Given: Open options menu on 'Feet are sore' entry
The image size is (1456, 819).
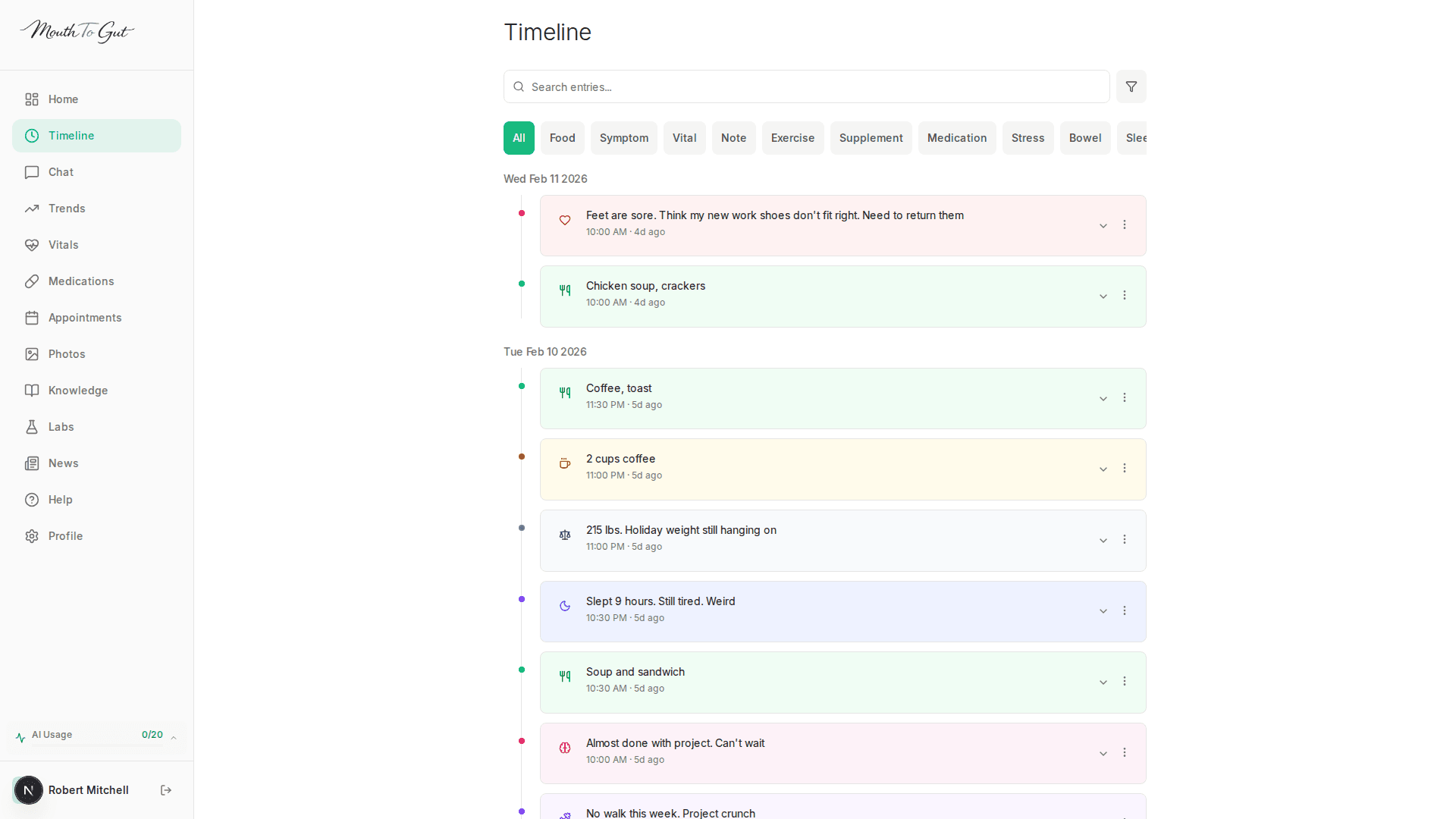Looking at the screenshot, I should click(x=1124, y=224).
